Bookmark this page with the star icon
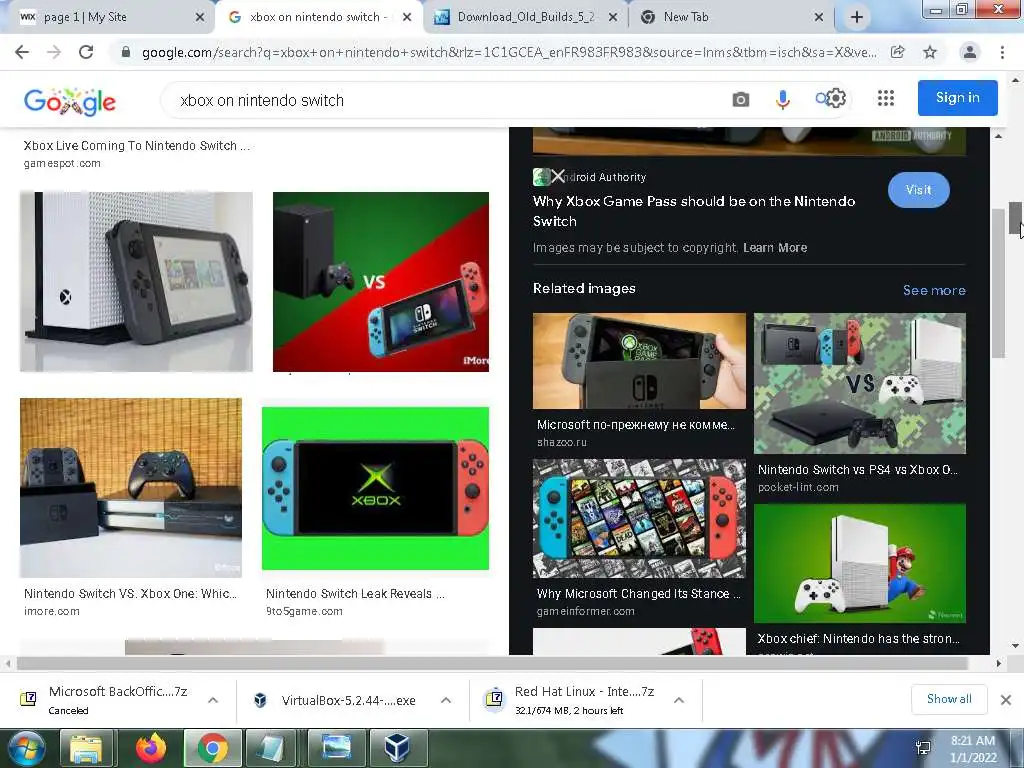This screenshot has width=1024, height=768. coord(930,52)
